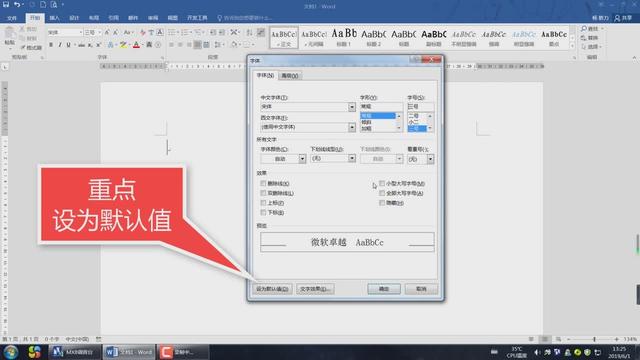Viewport: 640px width, 360px height.
Task: Enable the all caps checkbox
Action: point(382,193)
